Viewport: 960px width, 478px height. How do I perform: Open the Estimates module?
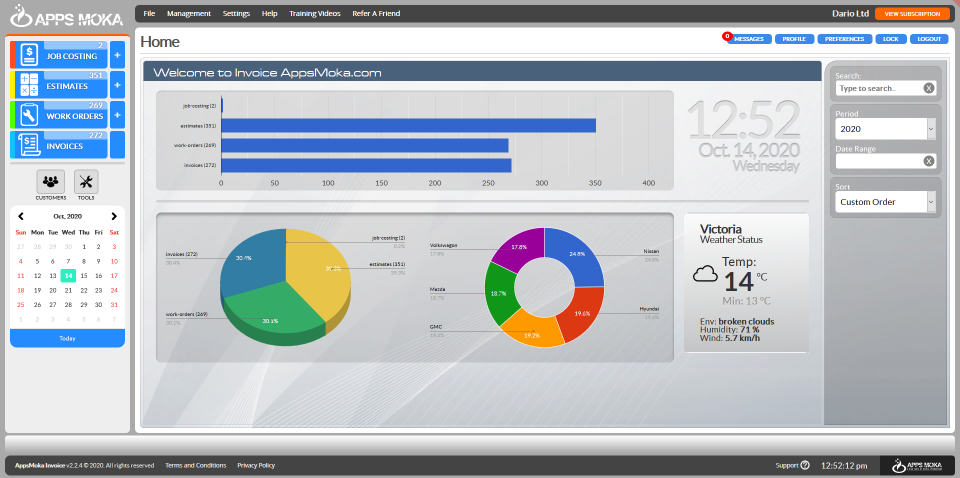(x=59, y=85)
